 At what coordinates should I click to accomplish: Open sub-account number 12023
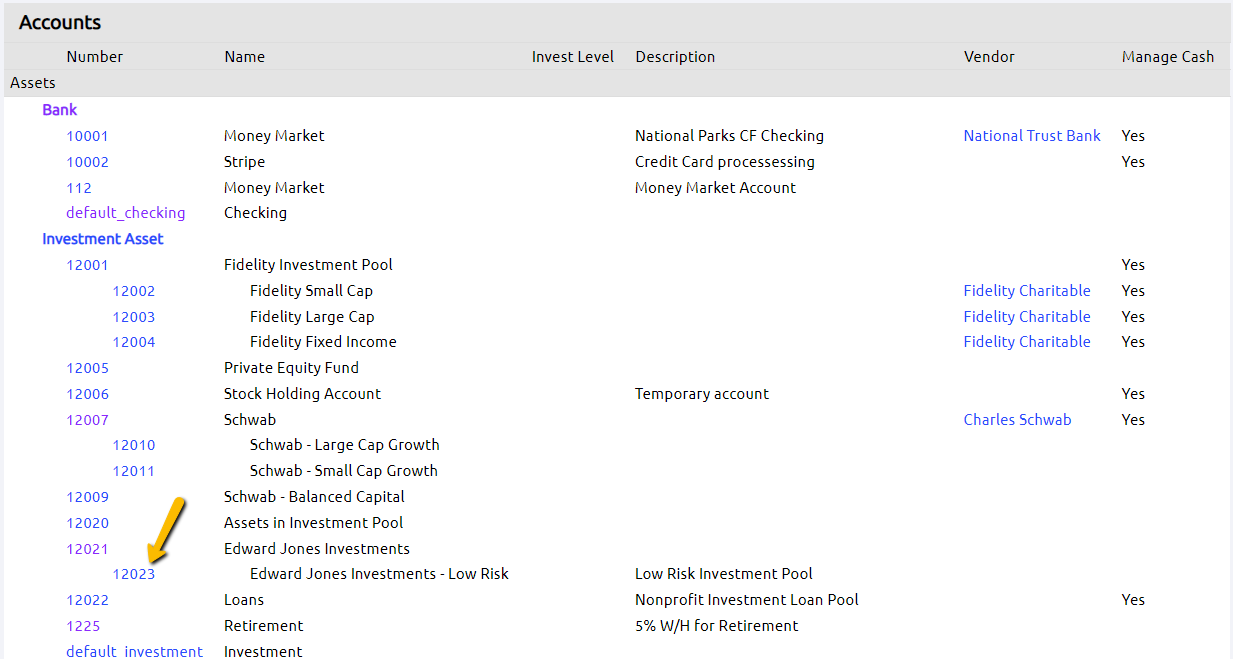[134, 574]
